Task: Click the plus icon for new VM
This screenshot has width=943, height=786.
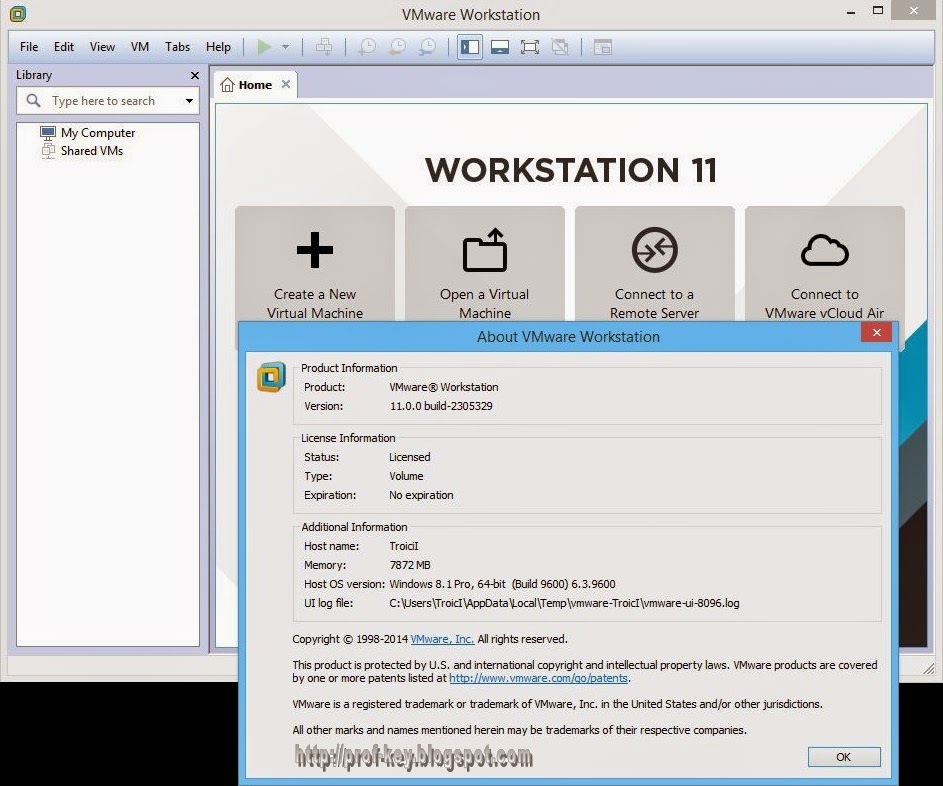Action: 315,250
